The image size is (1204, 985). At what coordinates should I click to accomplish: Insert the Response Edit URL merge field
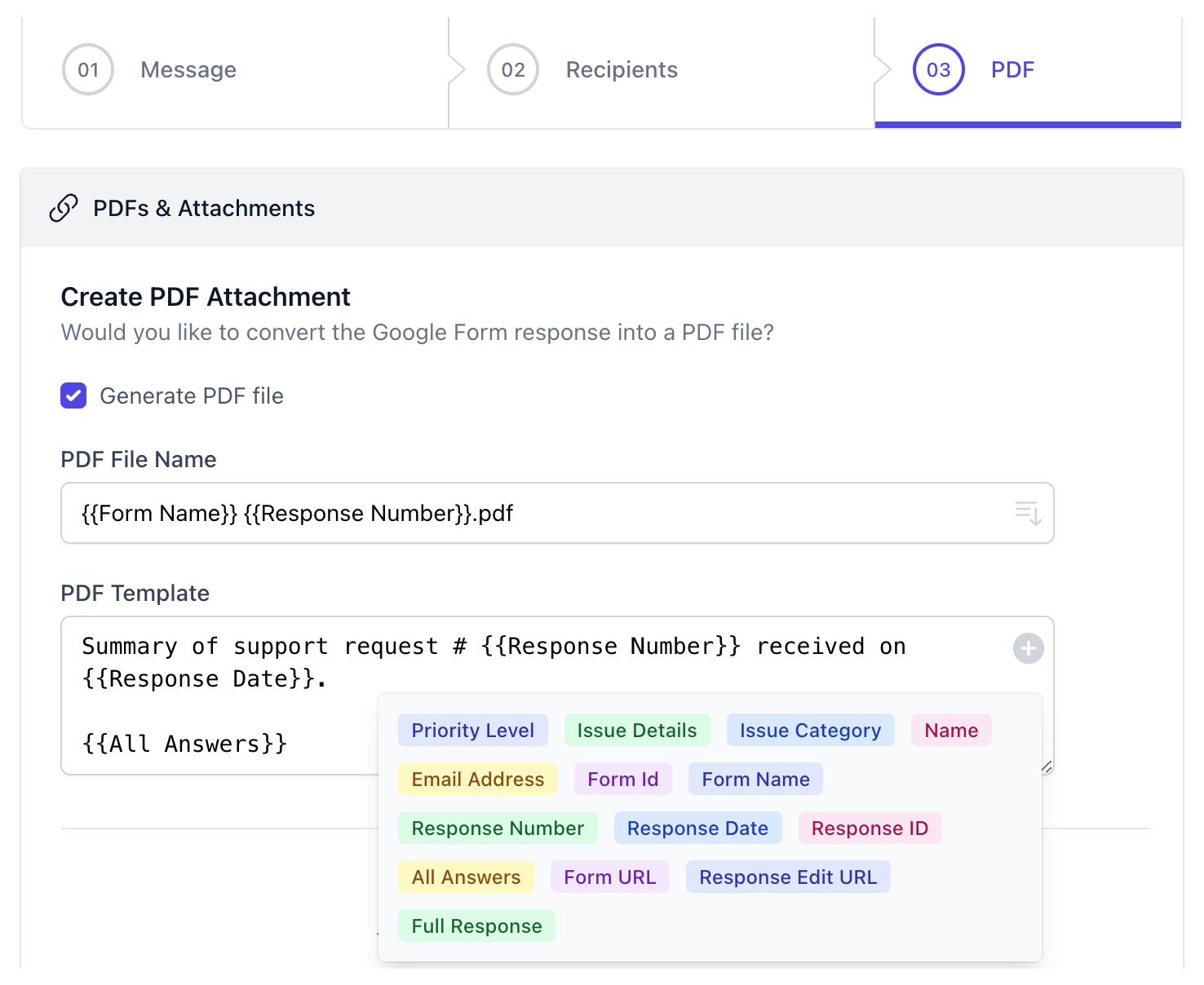tap(788, 877)
